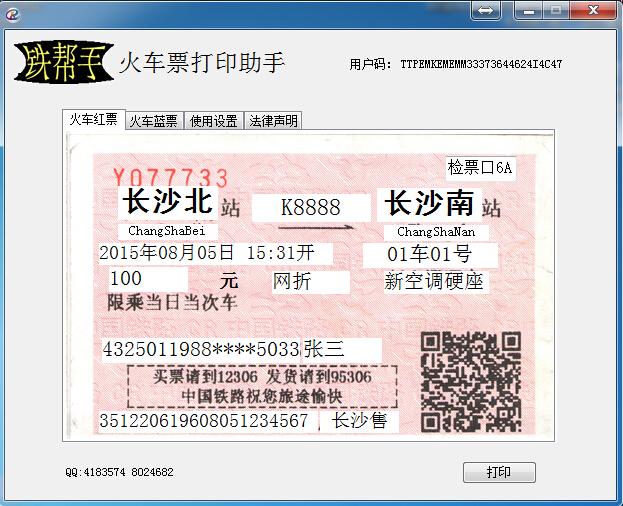Edit the date and time field 2015年08月05日
The width and height of the screenshot is (623, 506).
(x=216, y=253)
